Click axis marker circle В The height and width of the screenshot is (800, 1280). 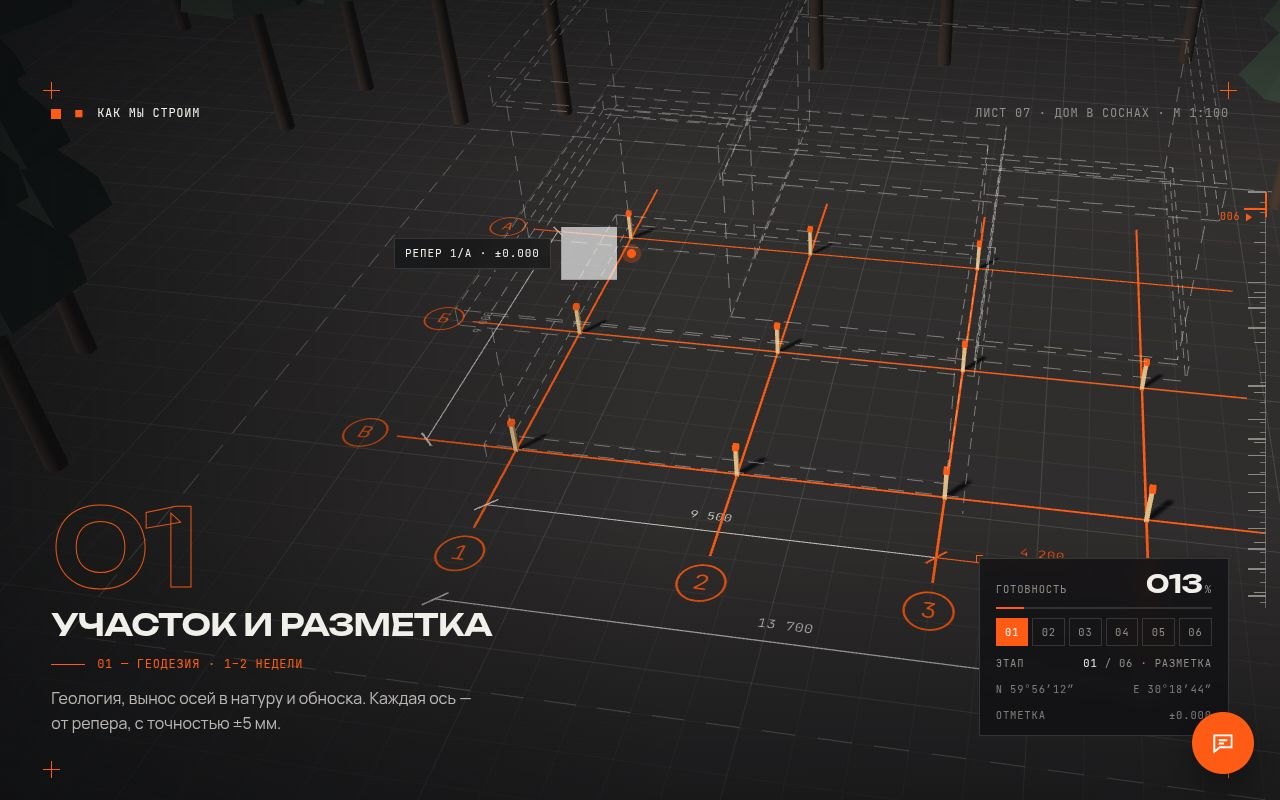[365, 432]
